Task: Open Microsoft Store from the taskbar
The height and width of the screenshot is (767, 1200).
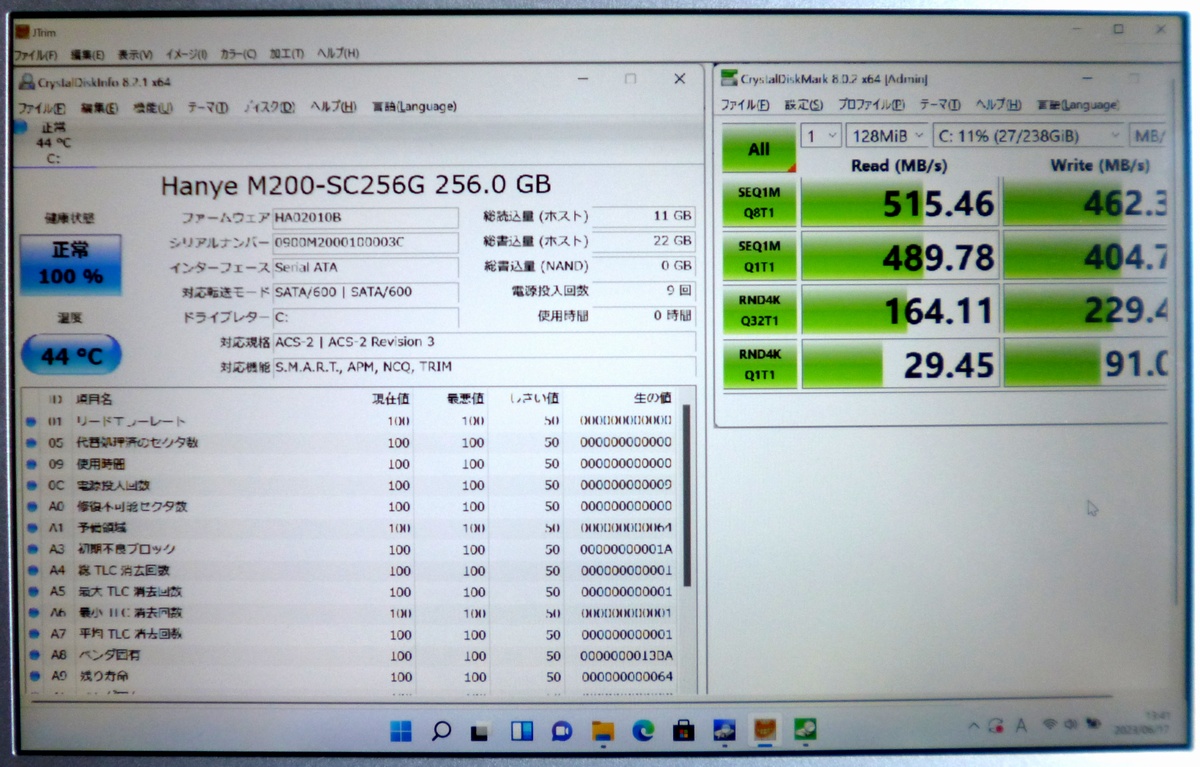Action: [x=684, y=731]
